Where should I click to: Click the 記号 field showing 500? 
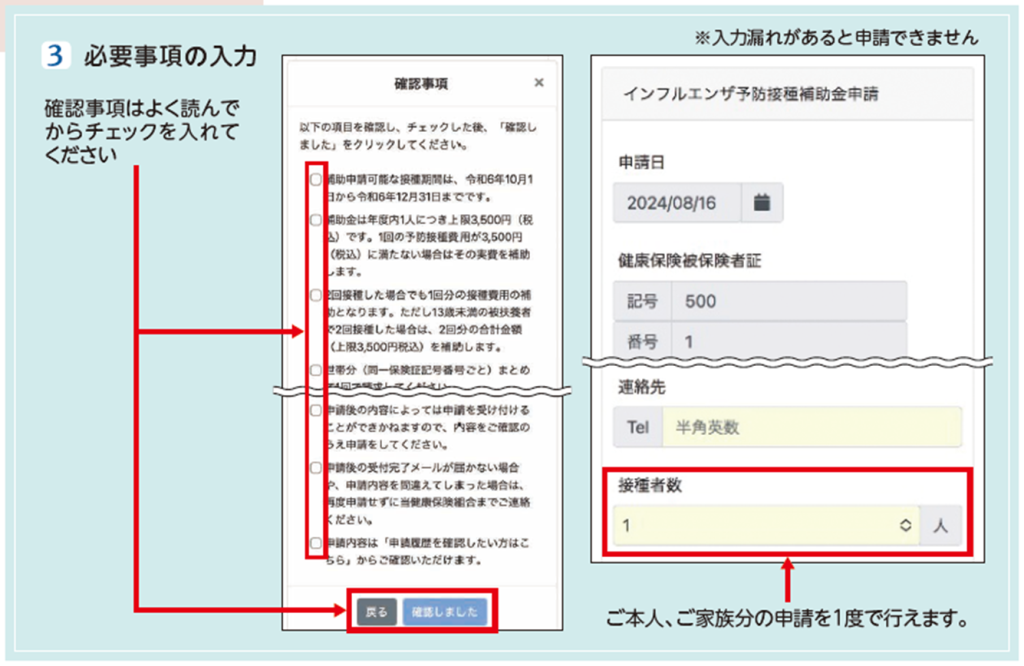coord(788,301)
